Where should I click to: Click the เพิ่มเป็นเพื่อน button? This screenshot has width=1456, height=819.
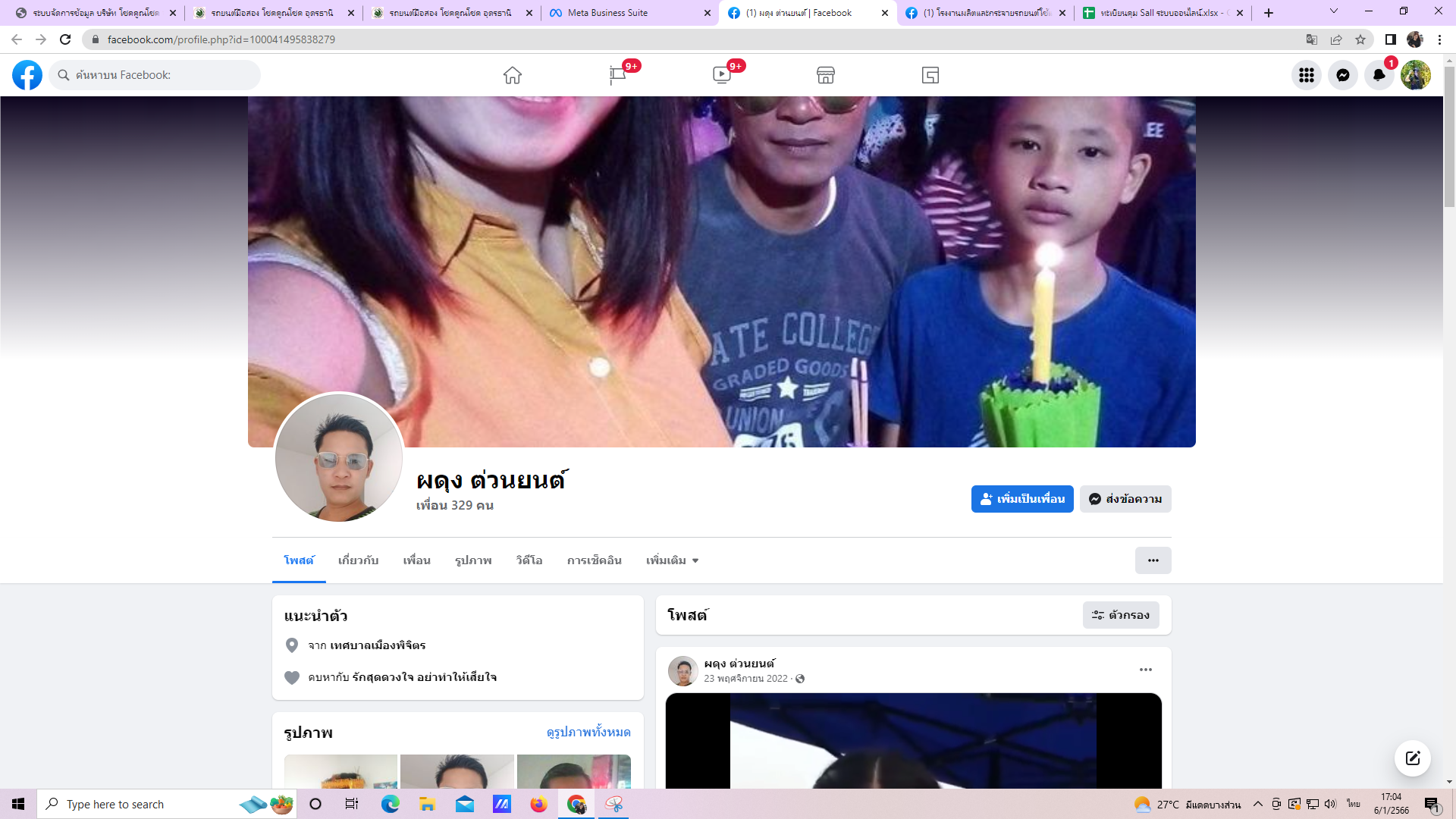(1022, 499)
